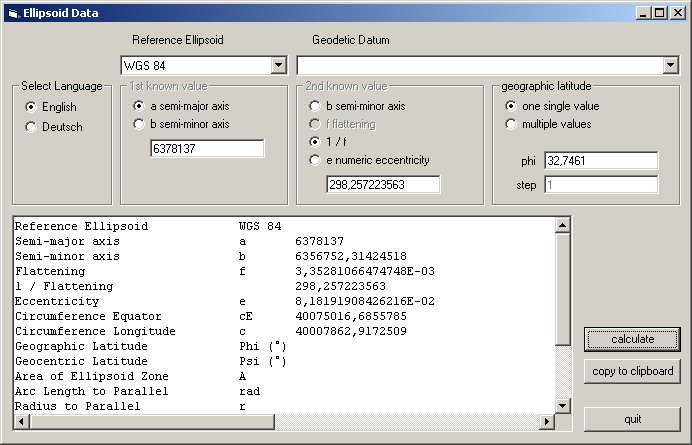Open the Geodetic Datum dropdown arrow
692x445 pixels.
[670, 65]
